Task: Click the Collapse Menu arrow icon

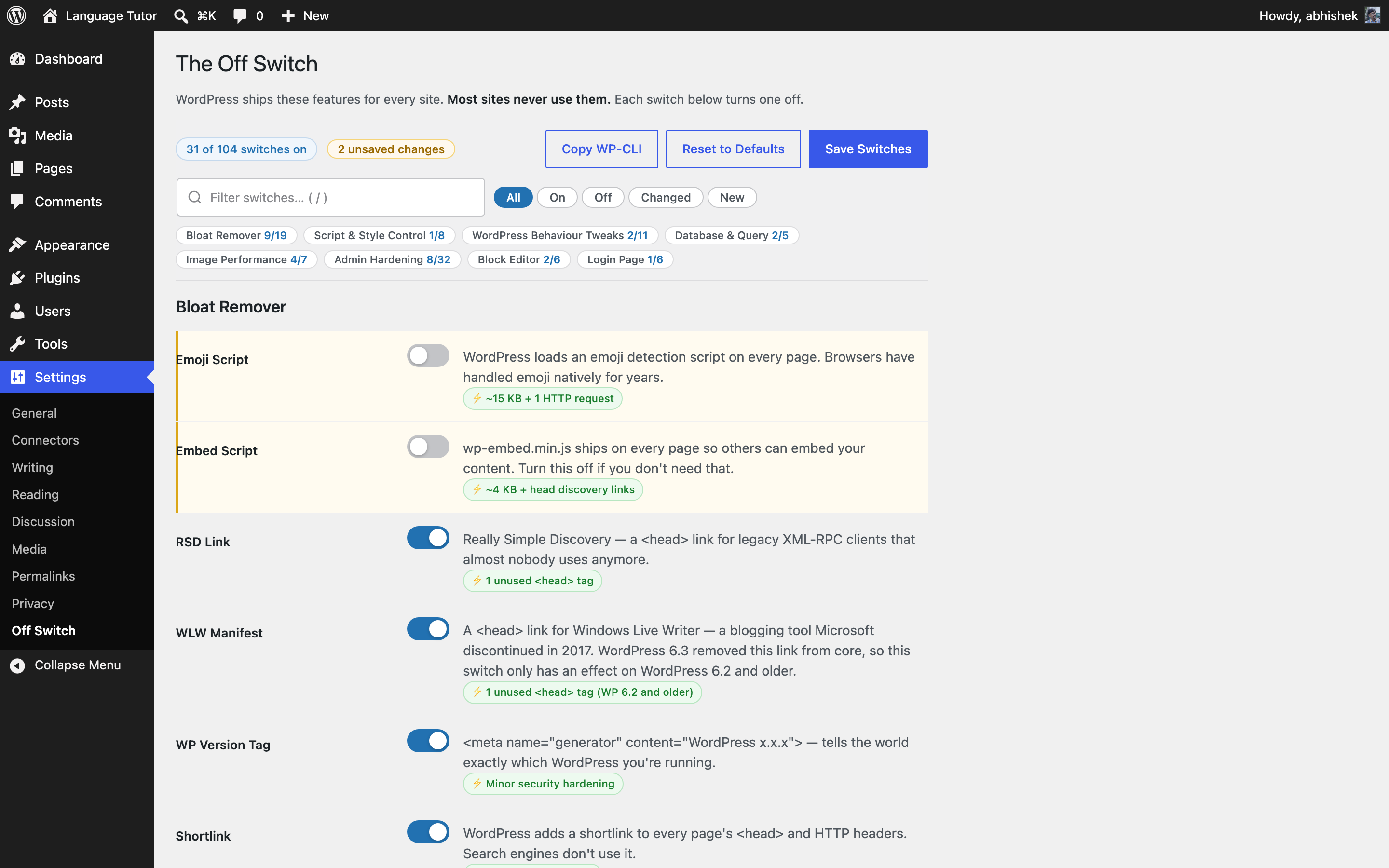Action: (18, 665)
